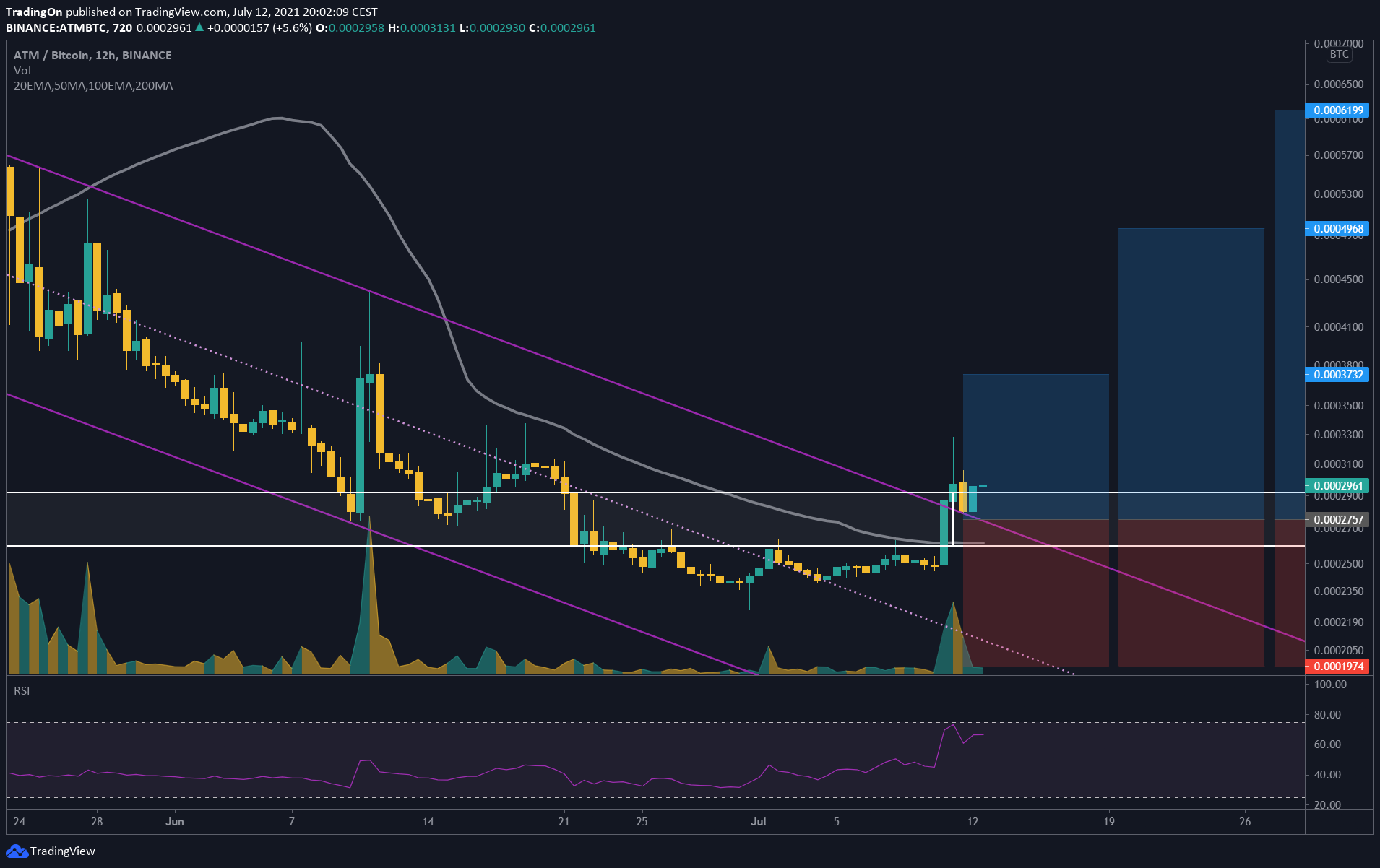Click the 0.0002500 price scale value

tap(1339, 564)
